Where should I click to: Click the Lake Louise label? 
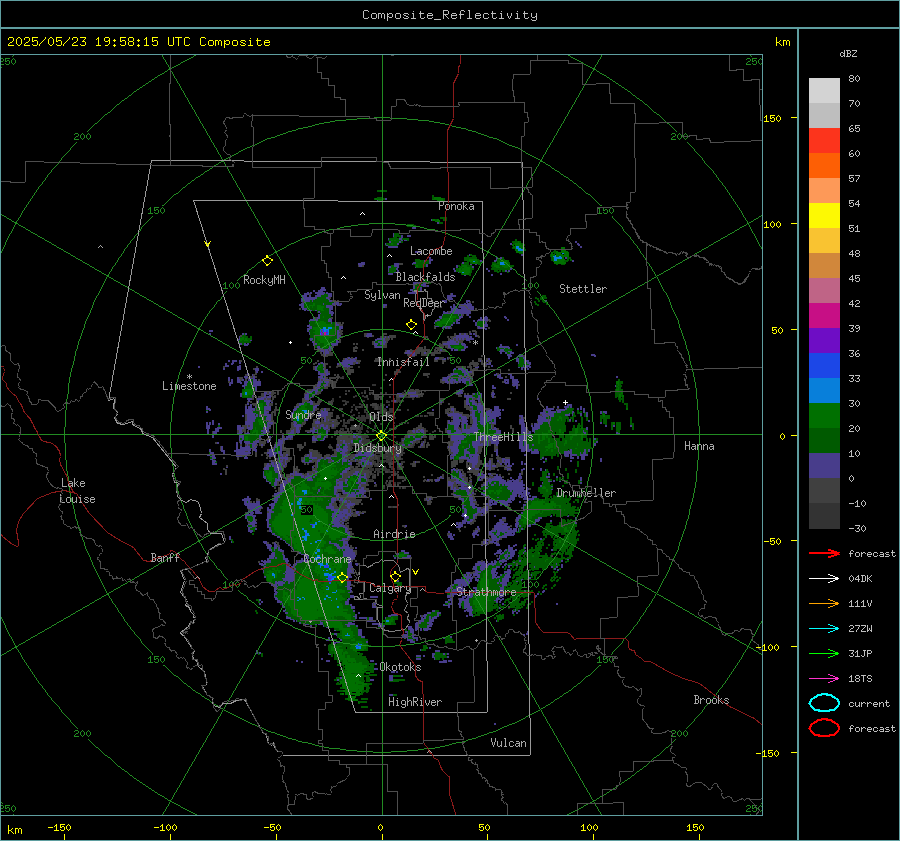point(77,491)
